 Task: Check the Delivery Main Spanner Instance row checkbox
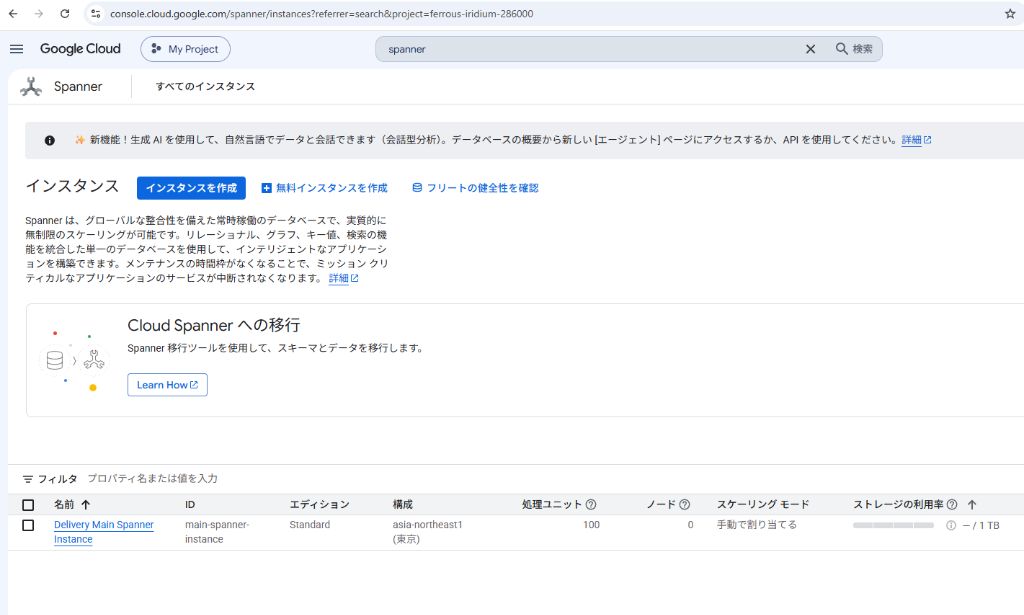pyautogui.click(x=28, y=525)
